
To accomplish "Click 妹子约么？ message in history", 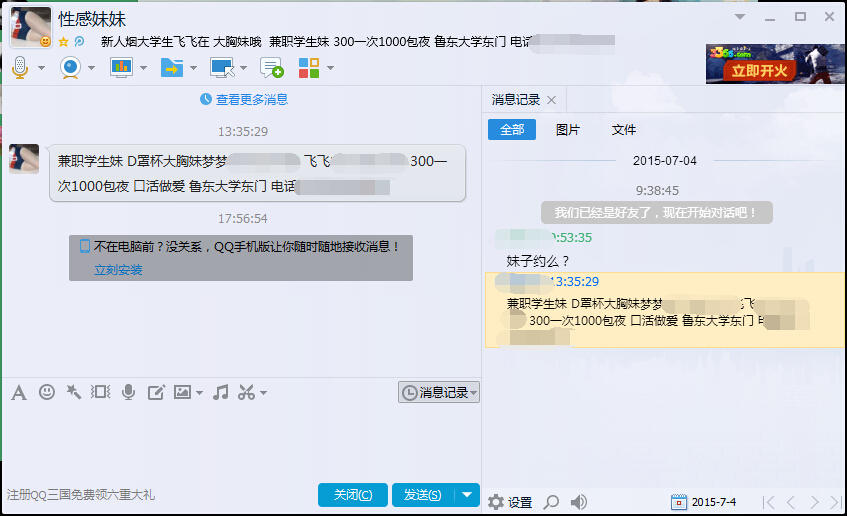I will click(x=537, y=262).
